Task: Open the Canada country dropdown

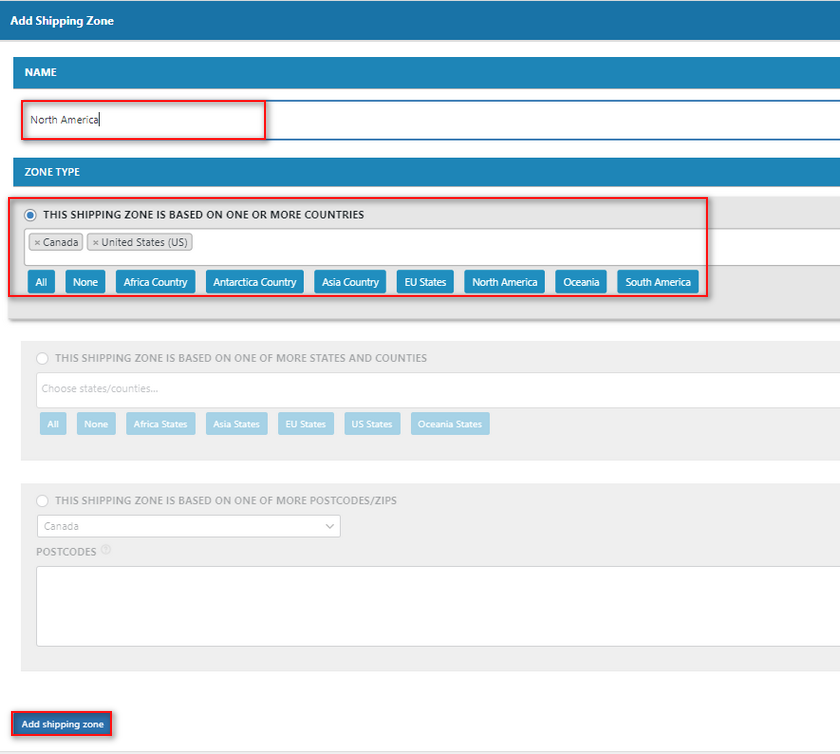Action: pos(189,526)
